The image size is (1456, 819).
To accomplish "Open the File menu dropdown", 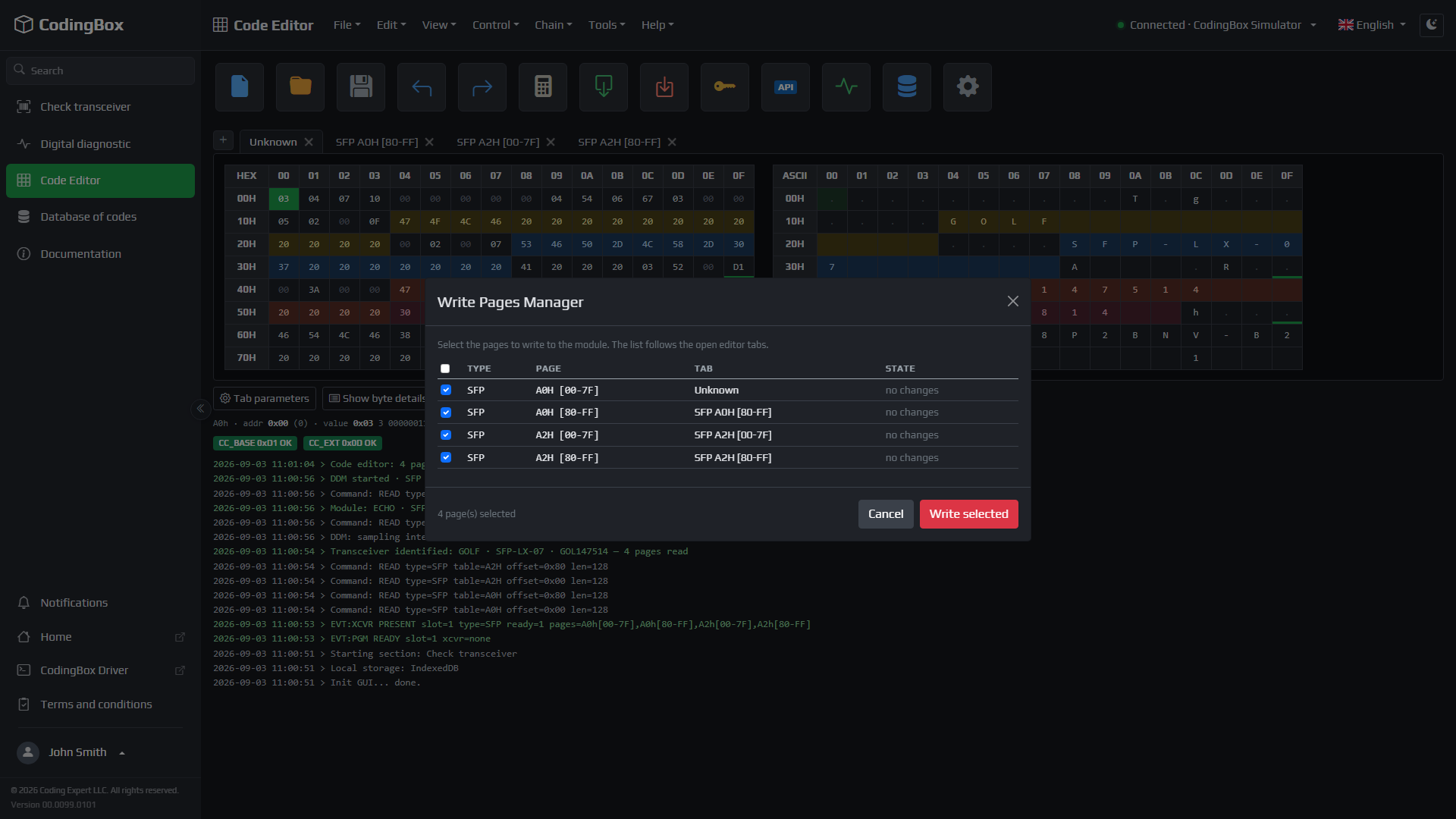I will click(347, 25).
